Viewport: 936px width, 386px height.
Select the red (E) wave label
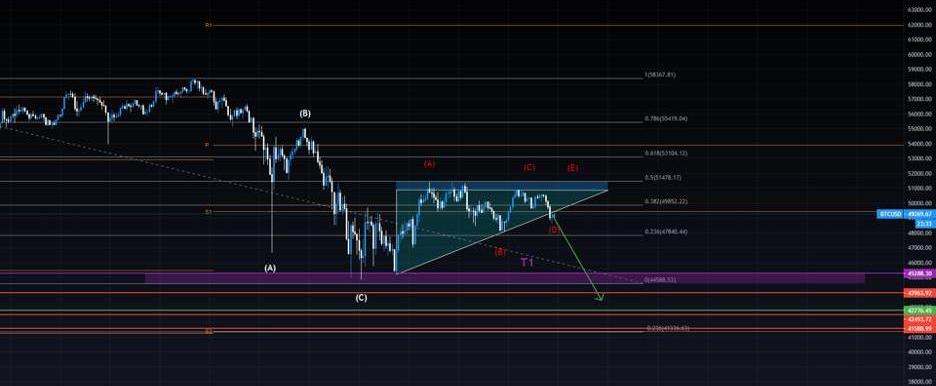tap(572, 168)
